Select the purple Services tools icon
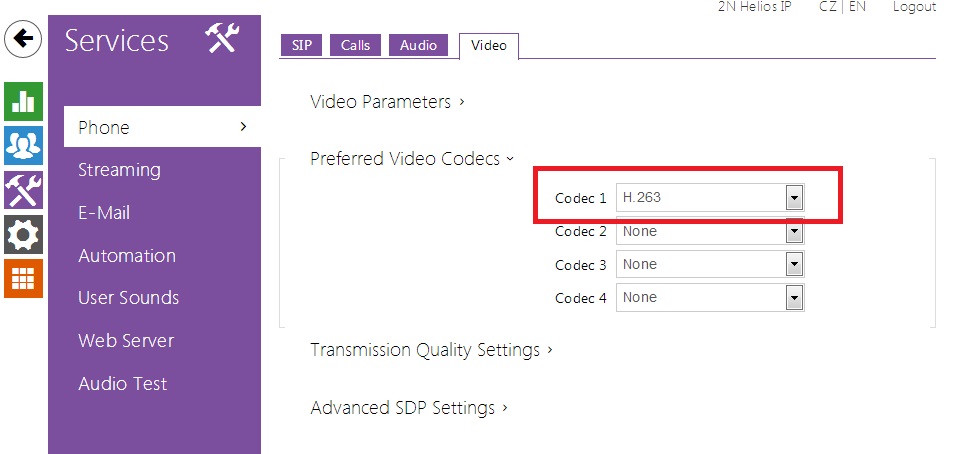The width and height of the screenshot is (960, 454). coord(23,189)
